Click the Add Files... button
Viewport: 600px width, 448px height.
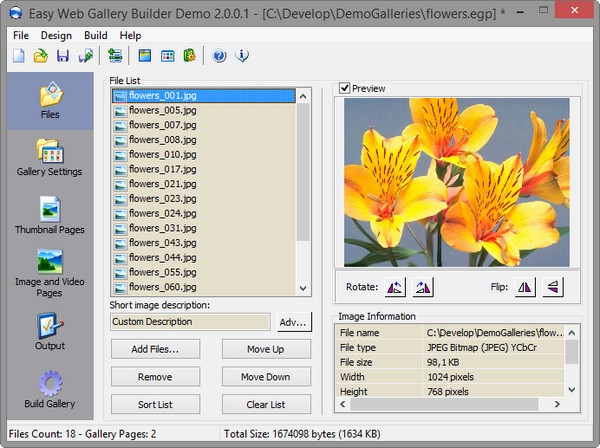pos(155,349)
